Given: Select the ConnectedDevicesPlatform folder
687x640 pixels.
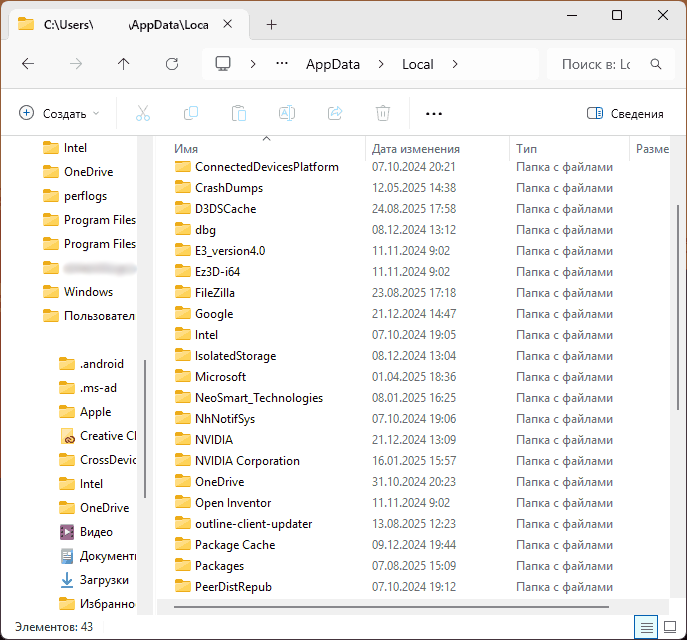Looking at the screenshot, I should coord(256,167).
